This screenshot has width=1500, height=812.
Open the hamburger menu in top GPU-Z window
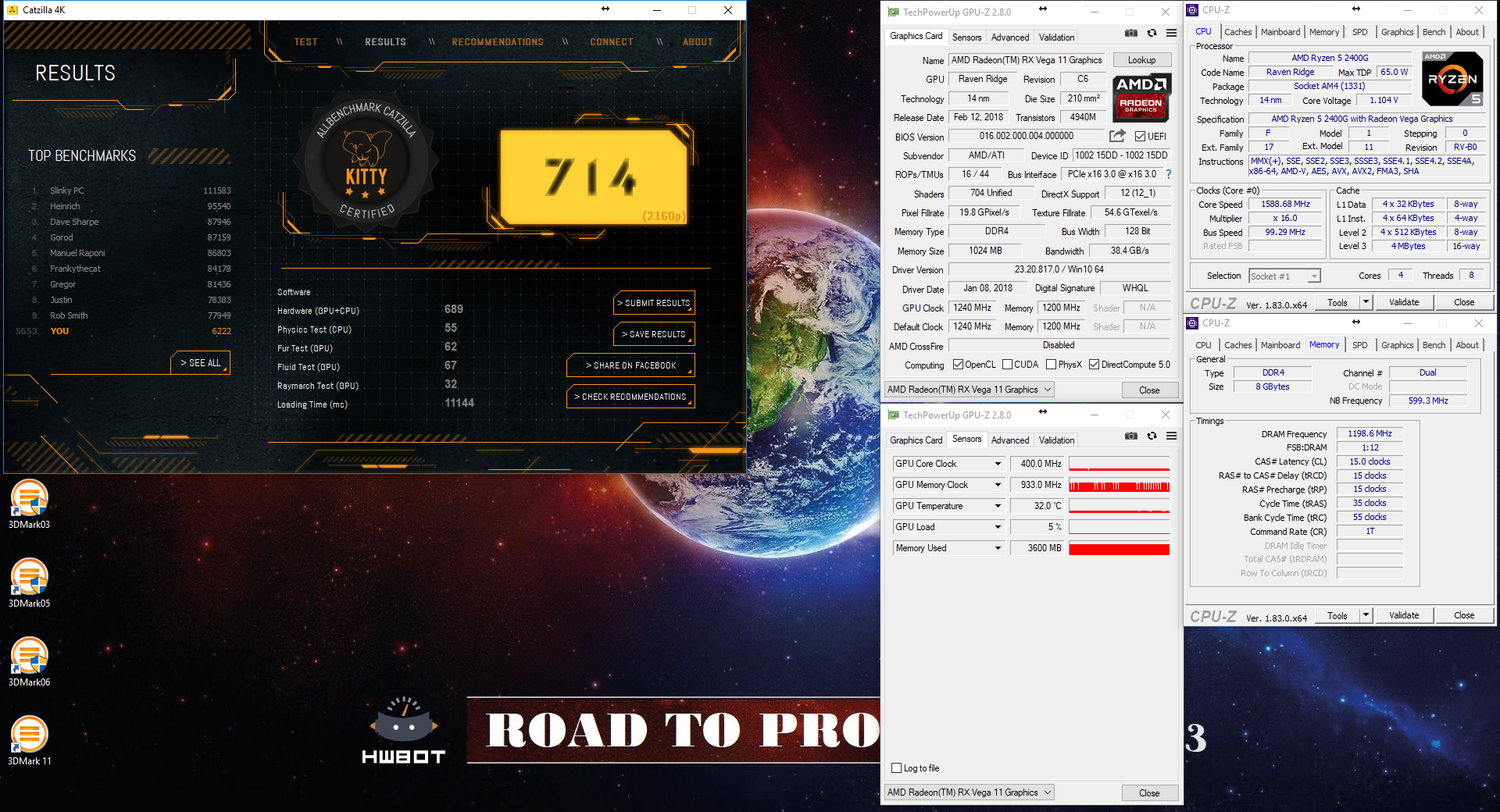point(1171,33)
